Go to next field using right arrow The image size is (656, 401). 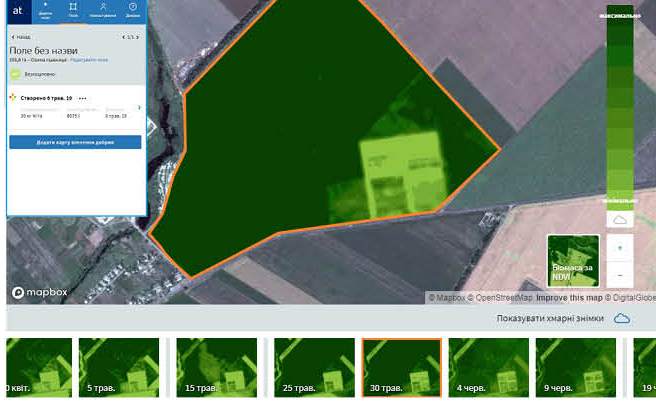coord(138,37)
